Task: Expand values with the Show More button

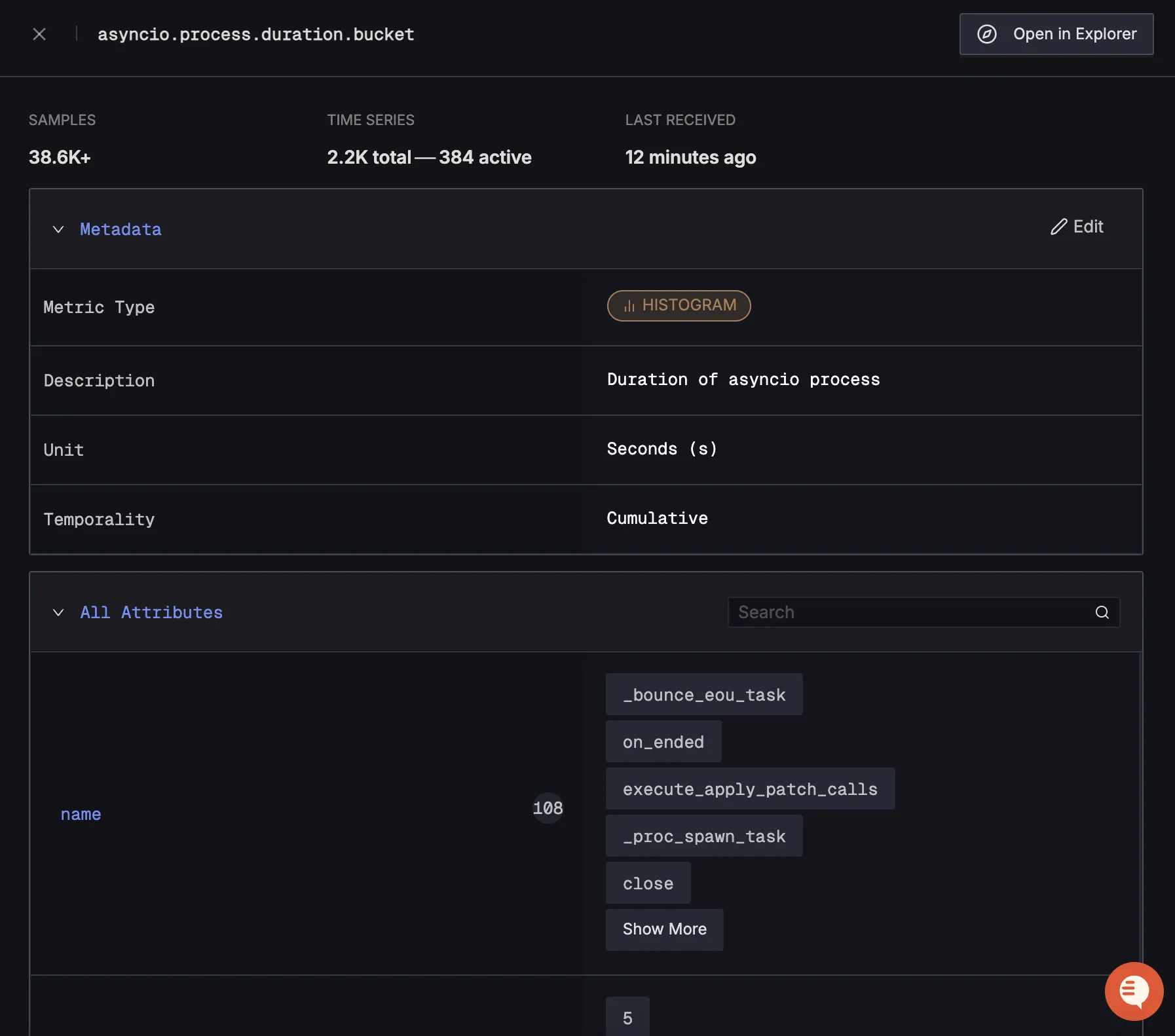Action: click(664, 929)
